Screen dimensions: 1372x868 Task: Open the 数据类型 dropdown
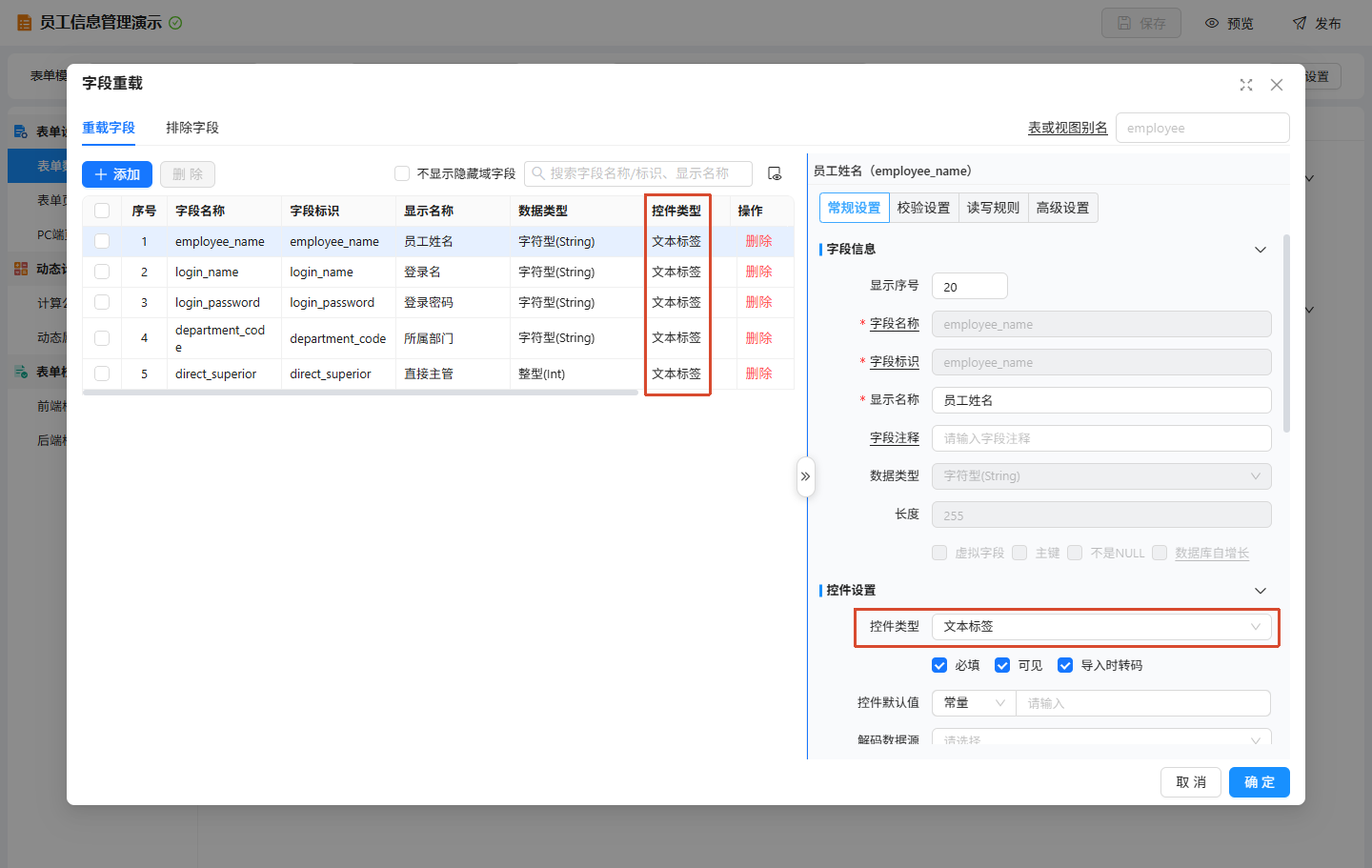tap(1101, 476)
